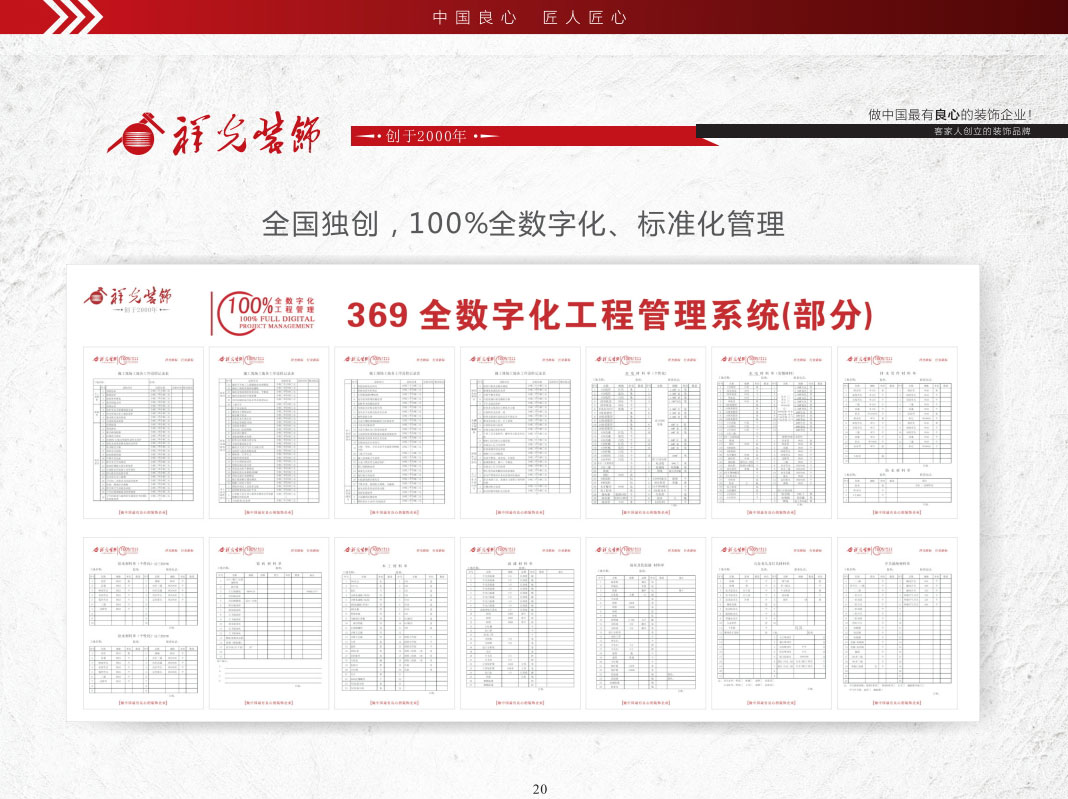Click the headline 全国独创，100%全数字化、标准化管理
This screenshot has width=1068, height=799.
tap(523, 223)
